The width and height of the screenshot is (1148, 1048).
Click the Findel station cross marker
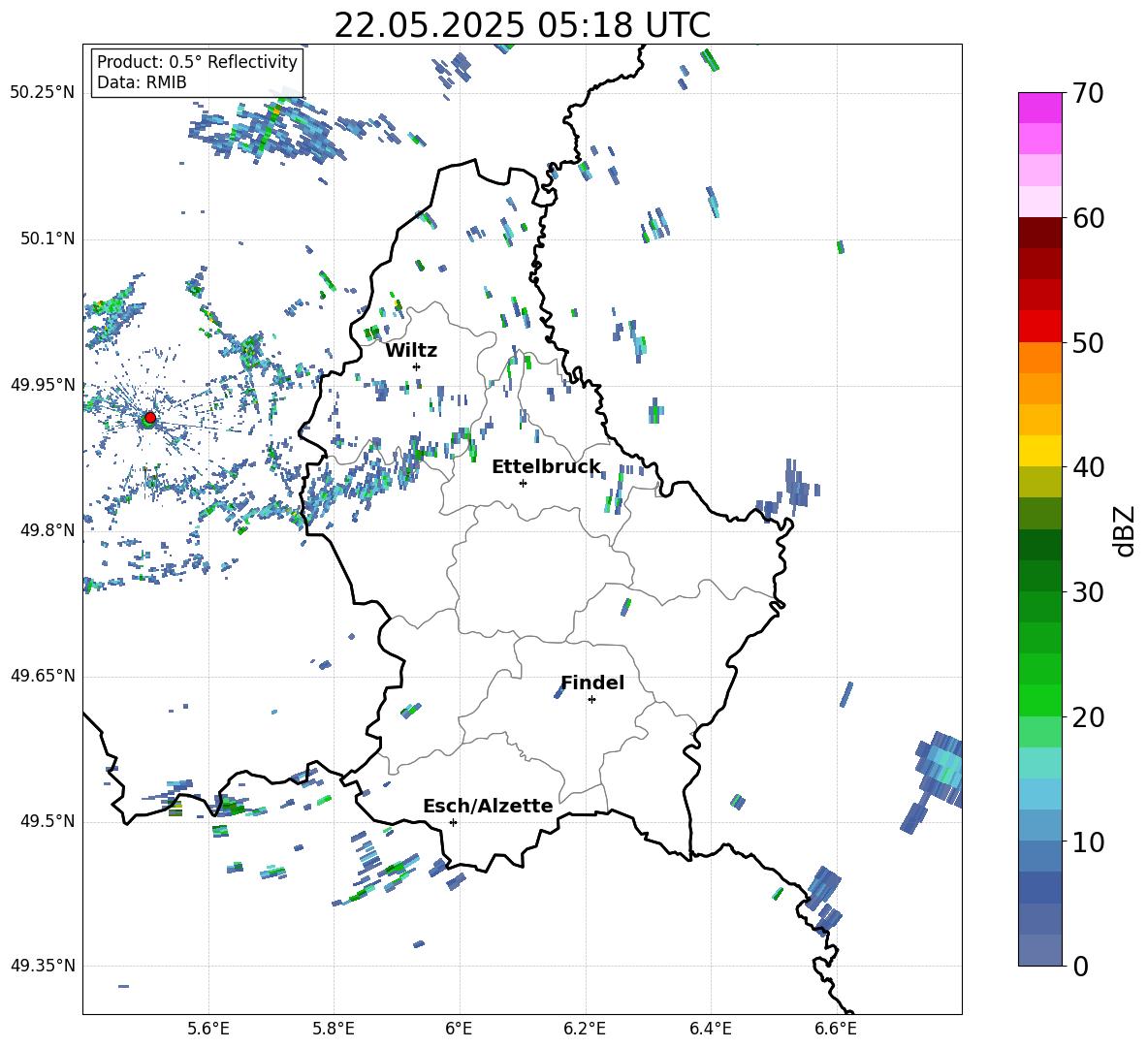pos(591,700)
